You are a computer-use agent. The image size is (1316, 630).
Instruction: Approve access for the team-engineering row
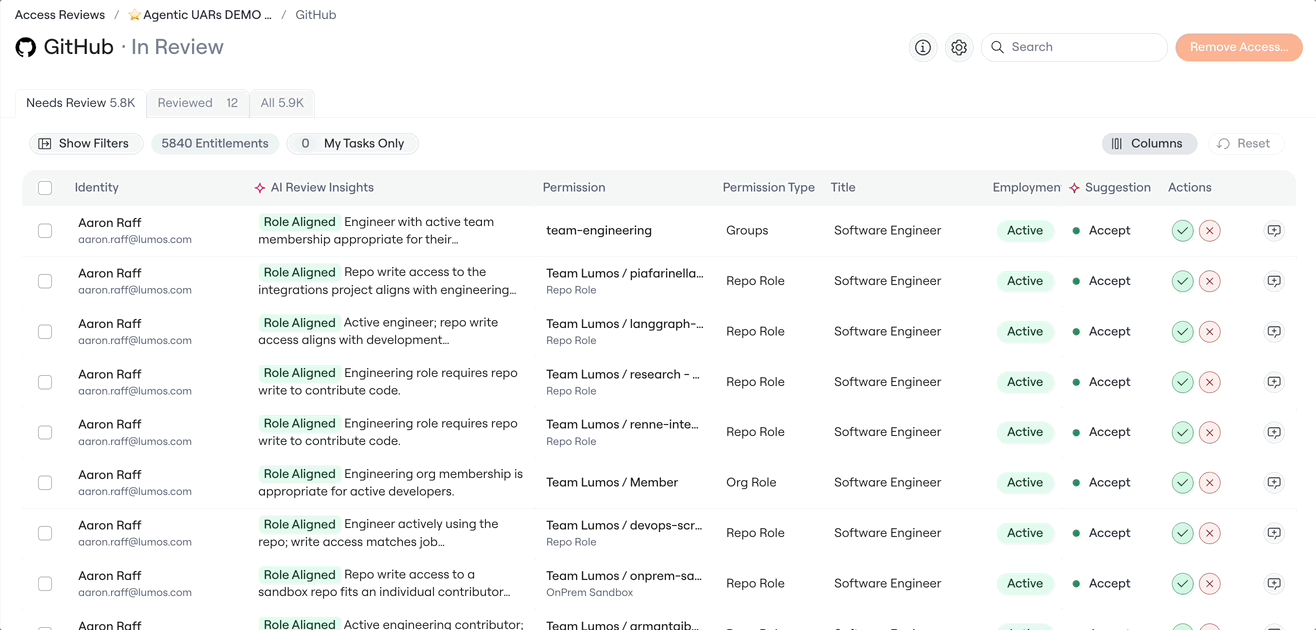click(1183, 231)
